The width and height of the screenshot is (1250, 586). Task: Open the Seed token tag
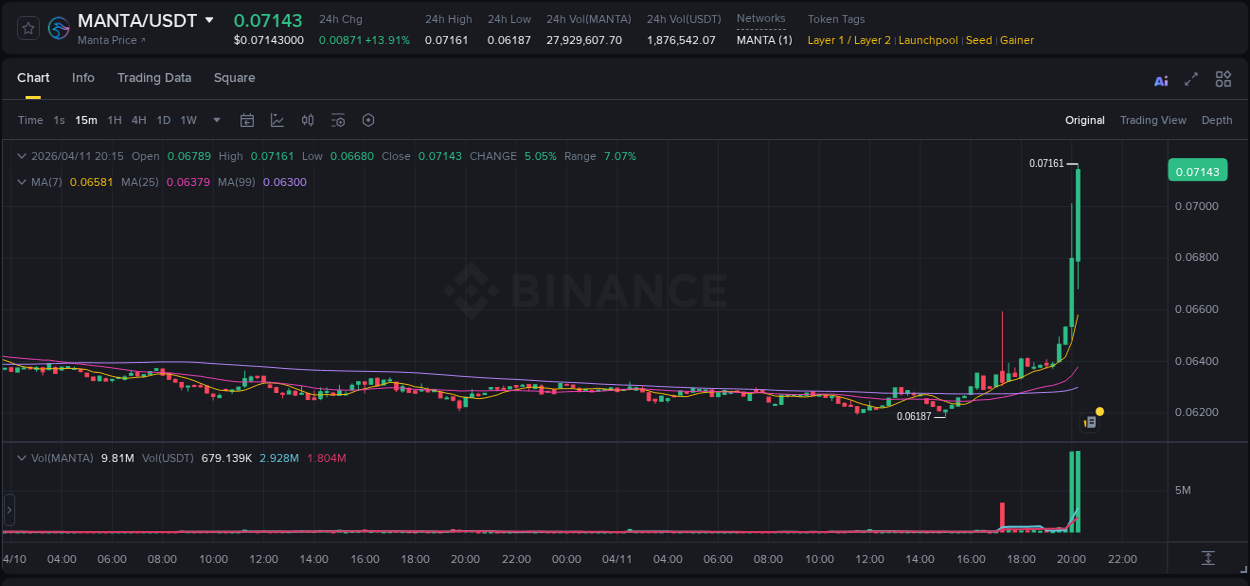[979, 40]
